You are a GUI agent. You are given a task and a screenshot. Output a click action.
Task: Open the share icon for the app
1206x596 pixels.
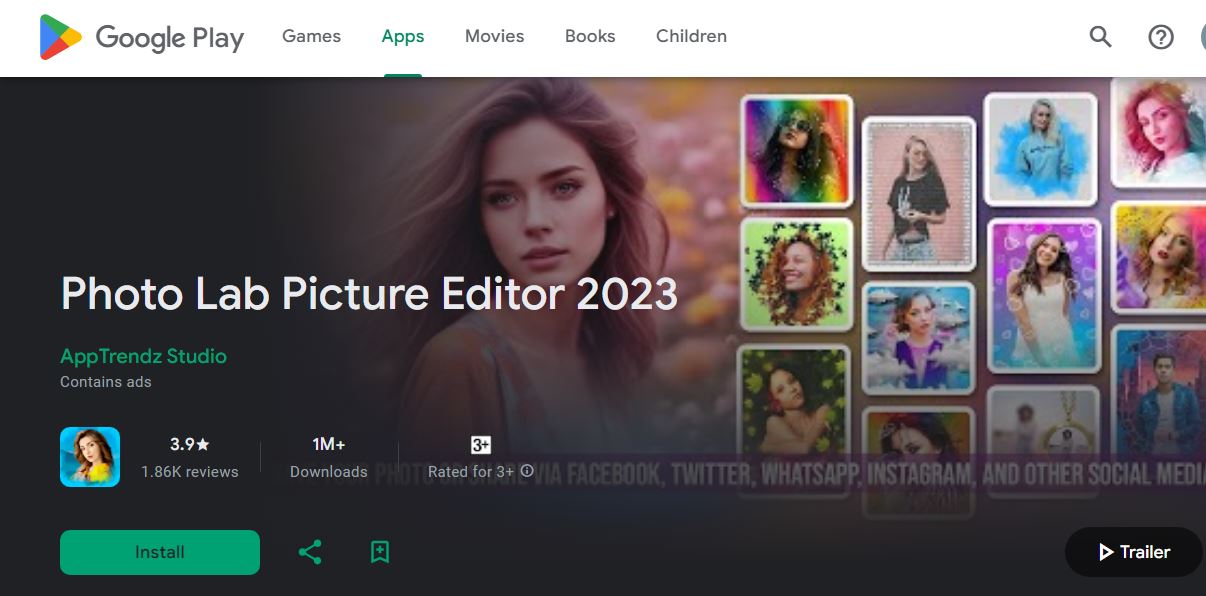pyautogui.click(x=310, y=551)
